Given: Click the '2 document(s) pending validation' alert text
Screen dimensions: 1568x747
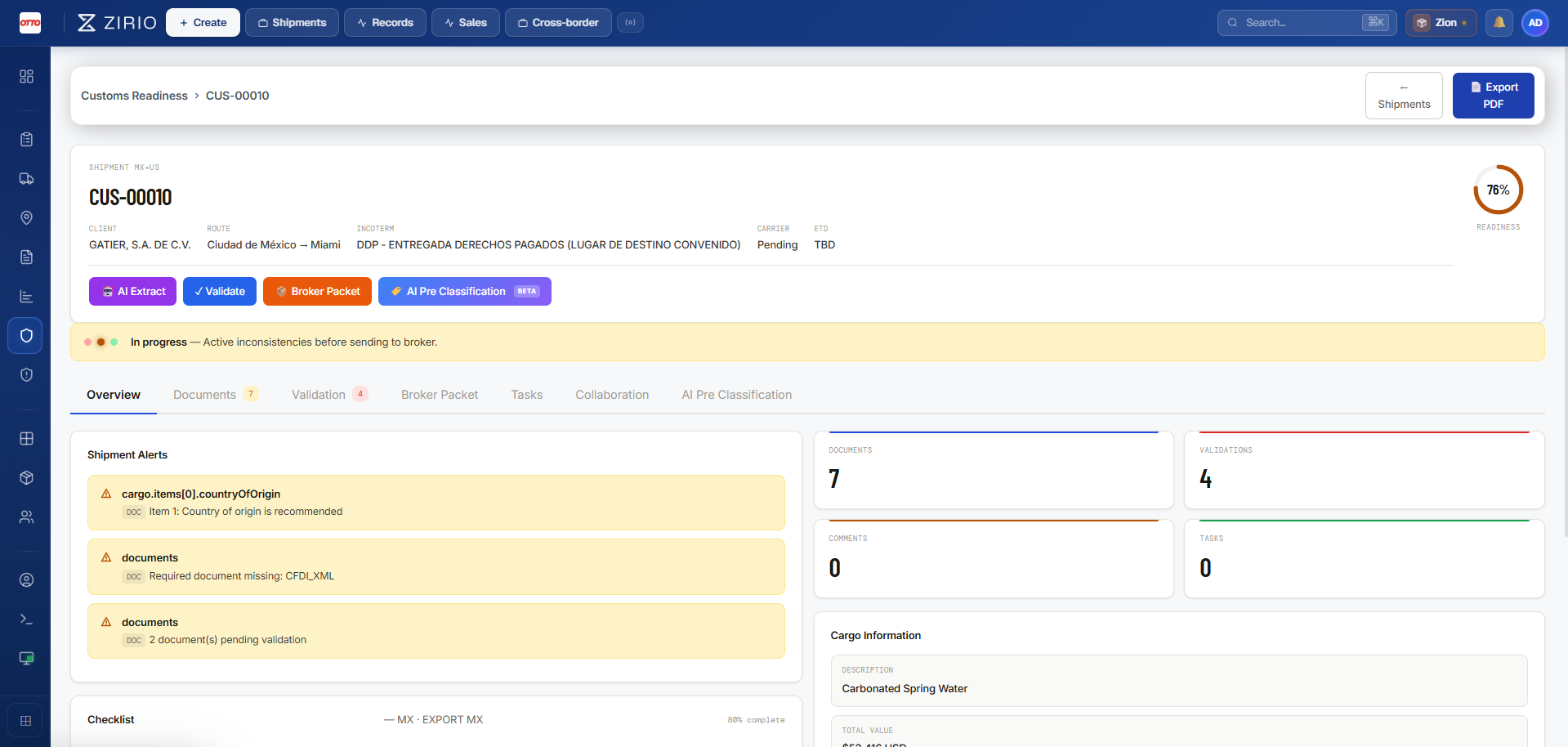Looking at the screenshot, I should tap(228, 640).
